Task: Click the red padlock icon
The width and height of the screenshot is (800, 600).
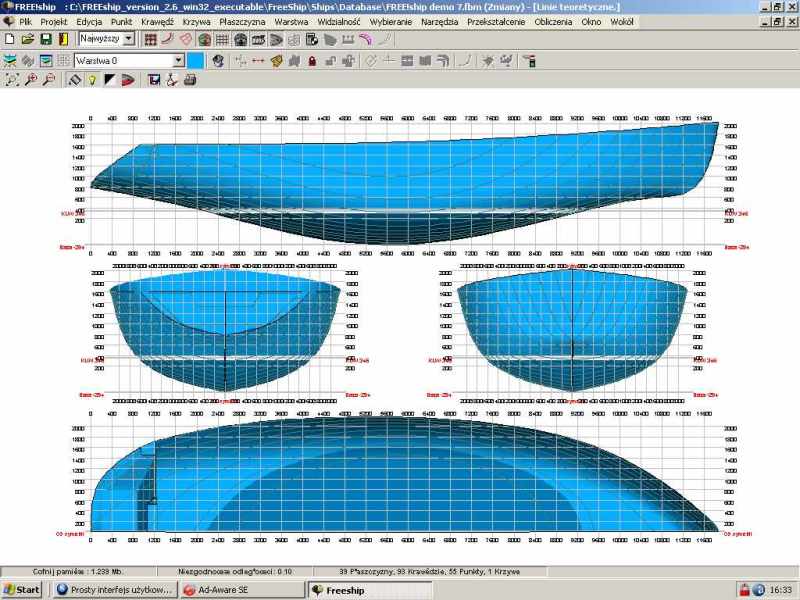Action: [x=312, y=60]
